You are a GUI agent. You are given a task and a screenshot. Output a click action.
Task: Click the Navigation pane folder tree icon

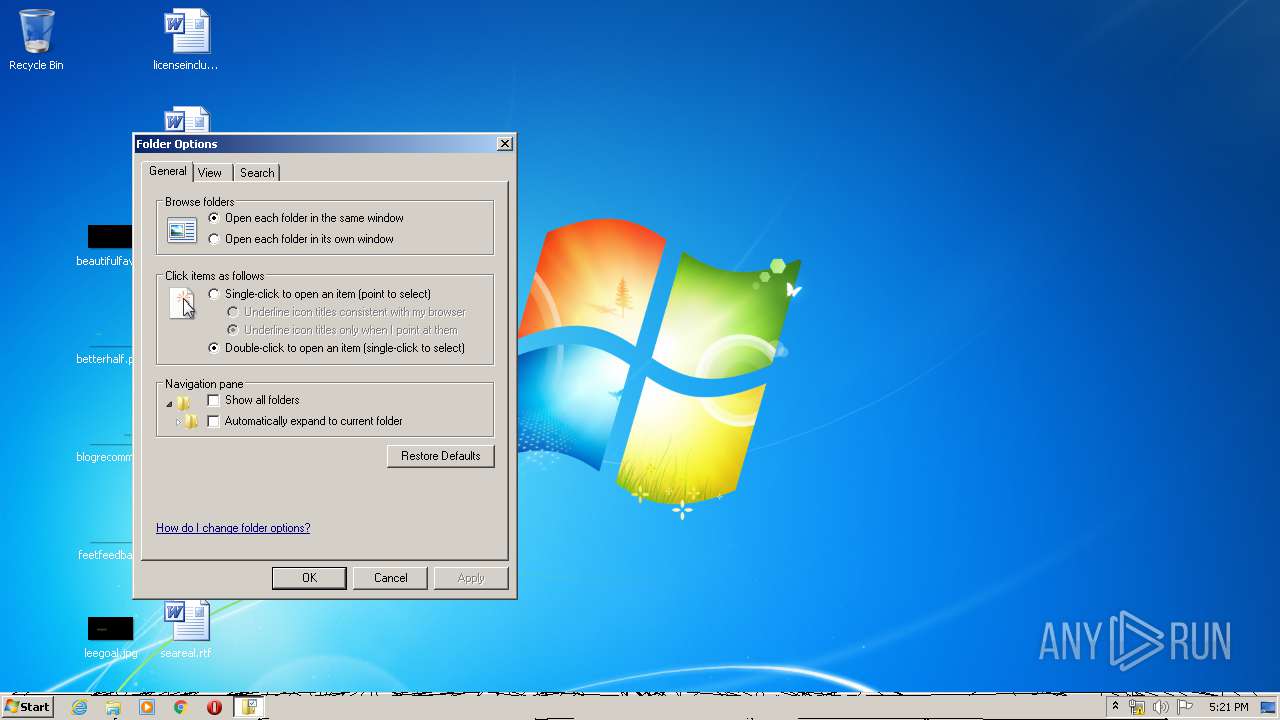pos(182,412)
